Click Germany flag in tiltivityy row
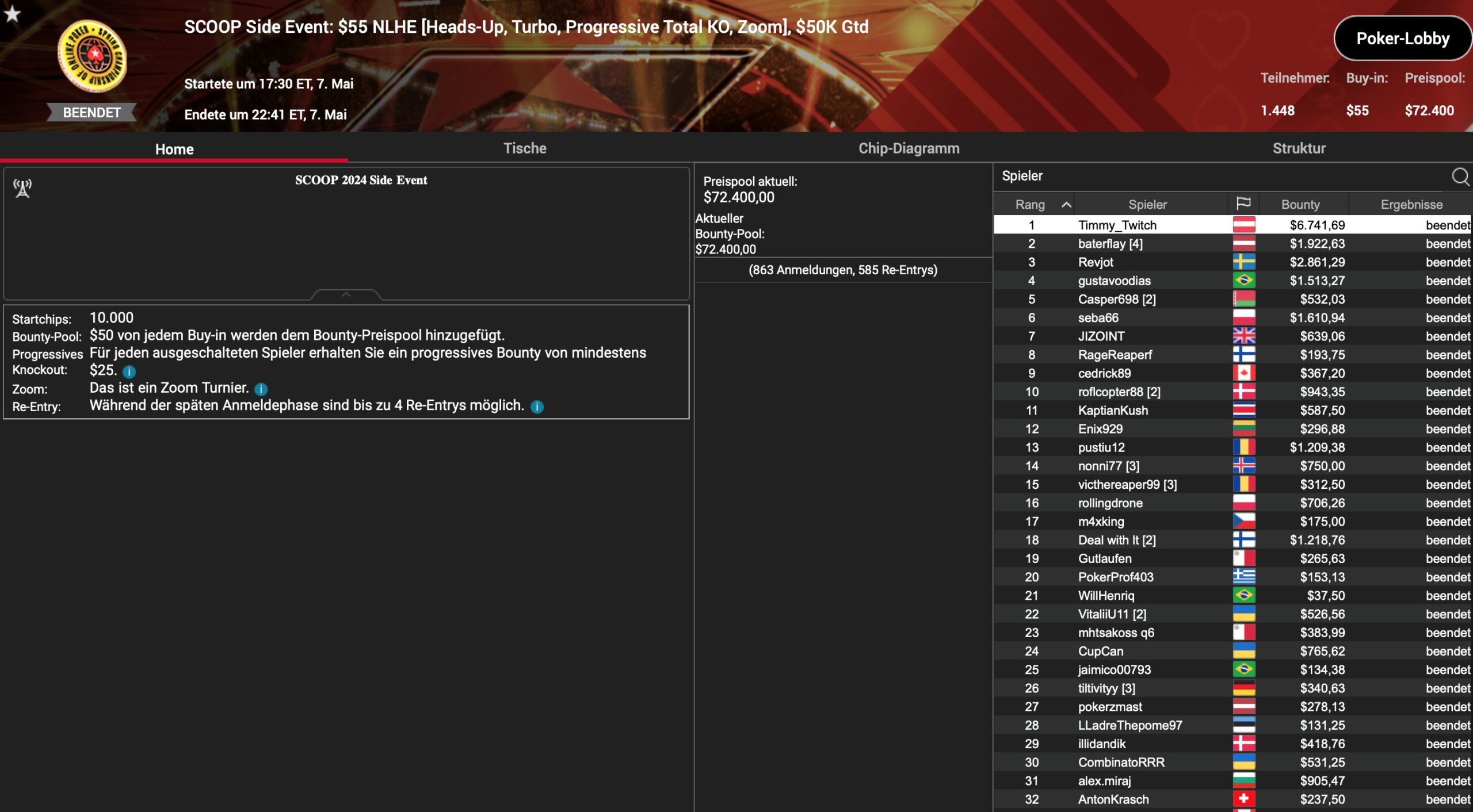Viewport: 1473px width, 812px height. 1244,688
